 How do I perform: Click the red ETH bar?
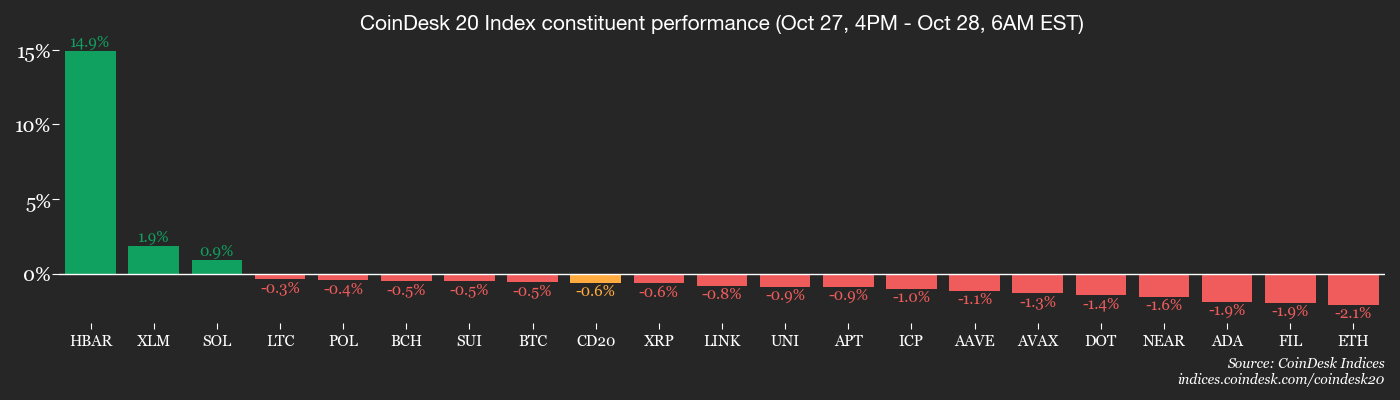pyautogui.click(x=1353, y=289)
